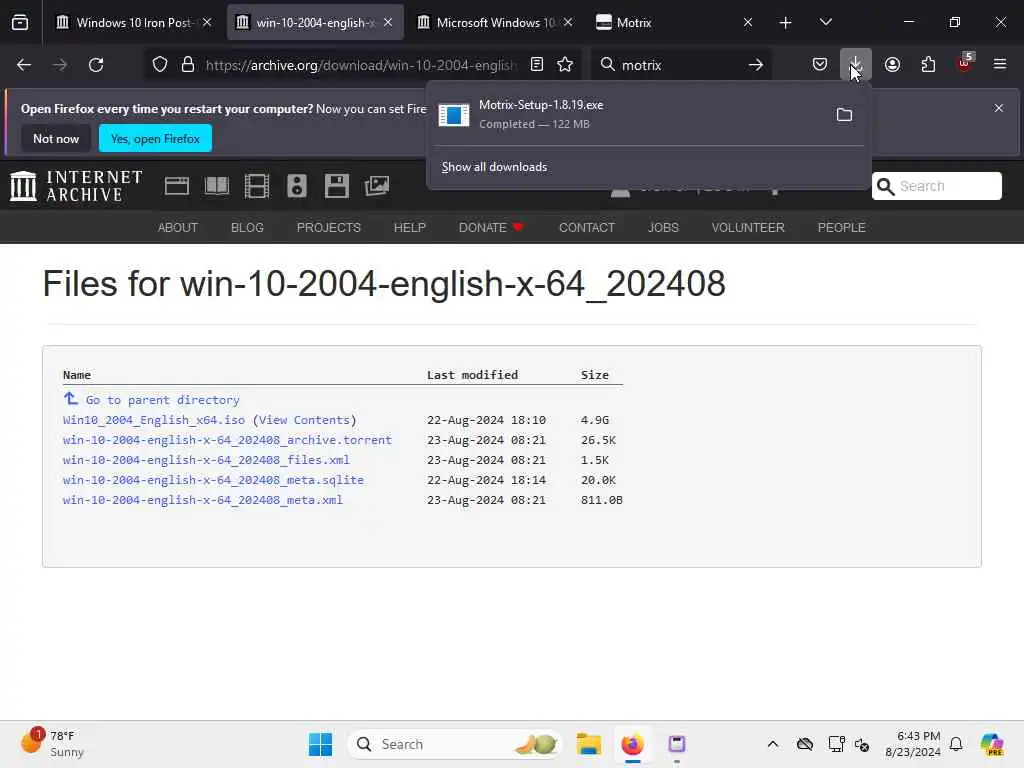
Task: Show hidden system tray icons chevron
Action: 773,744
